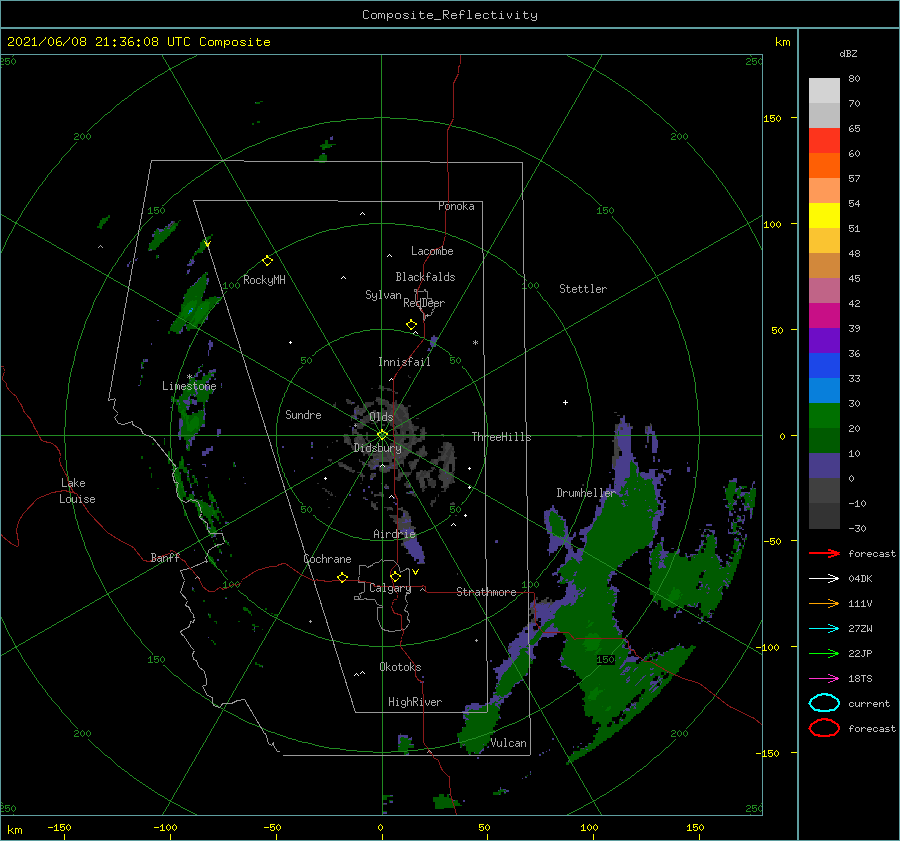
Task: Click the Cochrane label
Action: point(327,559)
